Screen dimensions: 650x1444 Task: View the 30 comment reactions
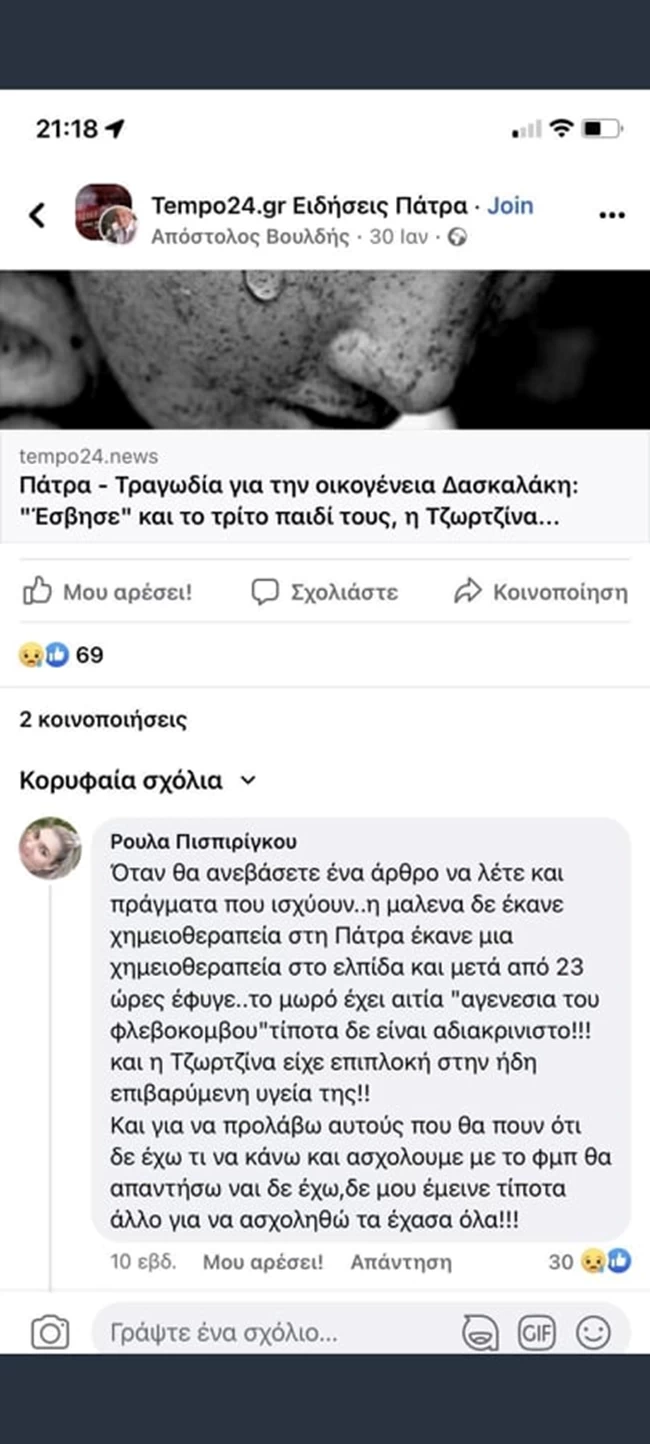pyautogui.click(x=590, y=1262)
